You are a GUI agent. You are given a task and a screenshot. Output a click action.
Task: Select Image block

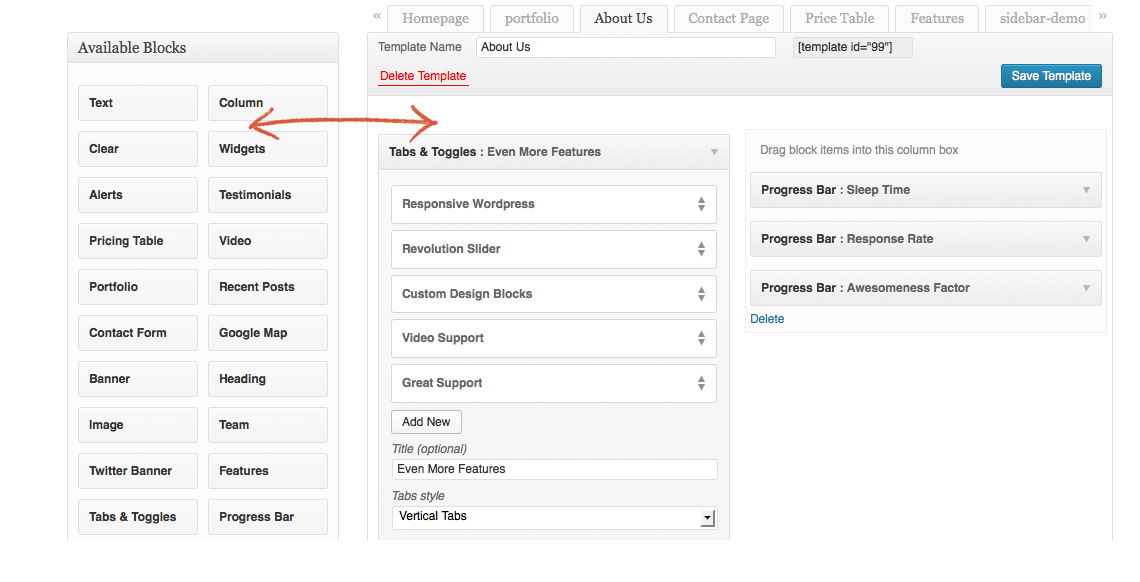tap(137, 425)
